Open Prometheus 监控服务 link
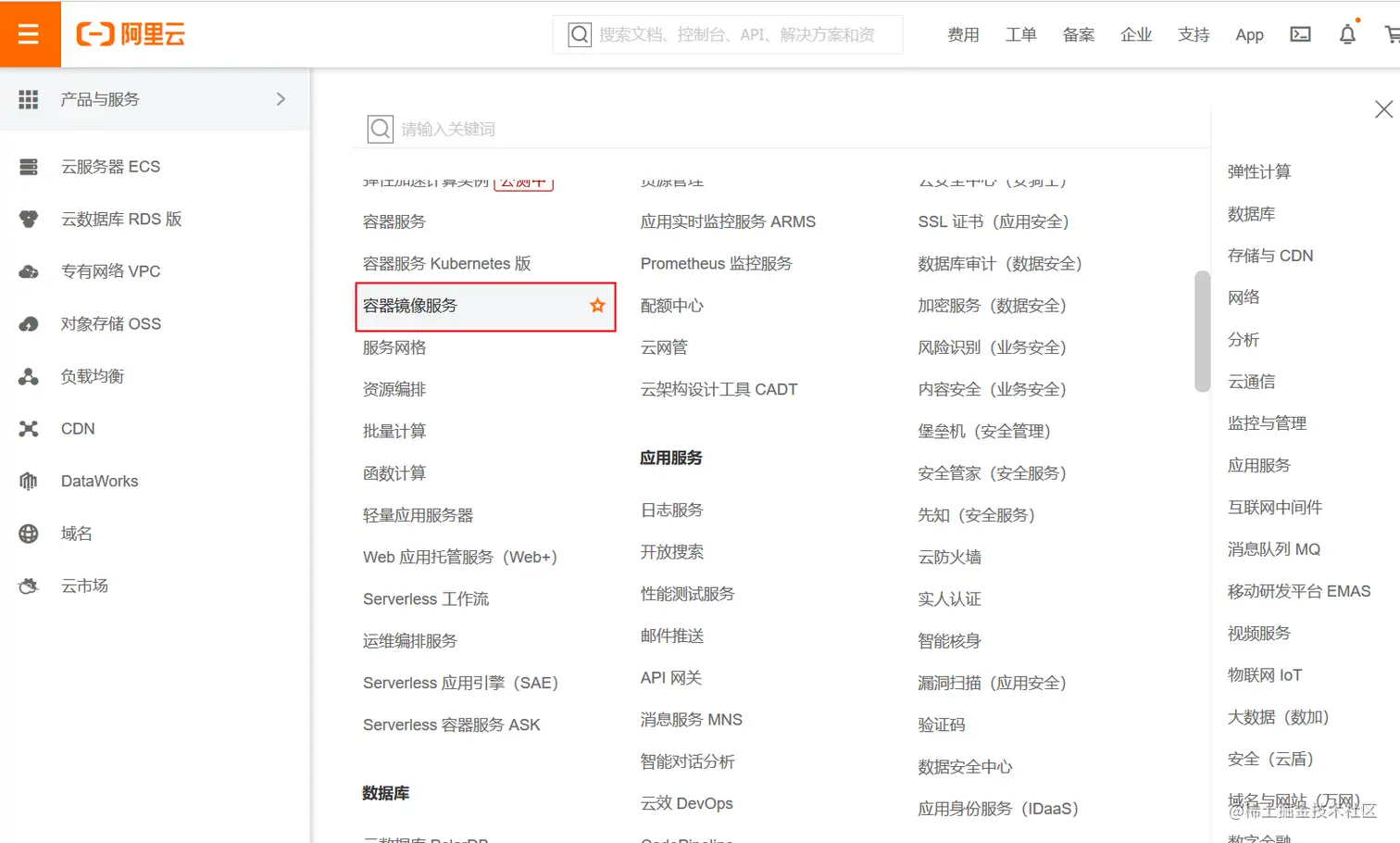Image resolution: width=1400 pixels, height=843 pixels. pos(717,264)
